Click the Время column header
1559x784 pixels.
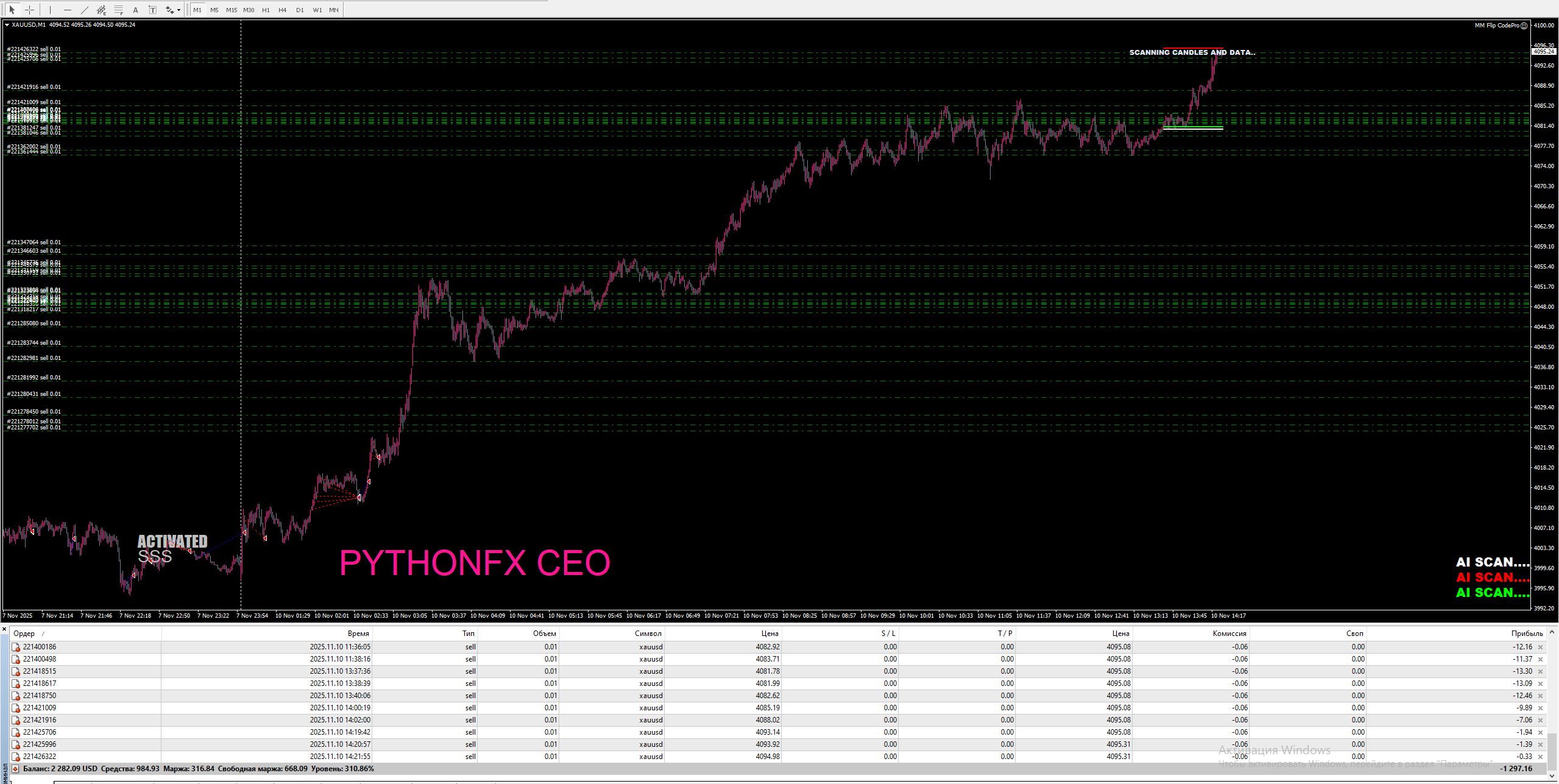coord(358,634)
